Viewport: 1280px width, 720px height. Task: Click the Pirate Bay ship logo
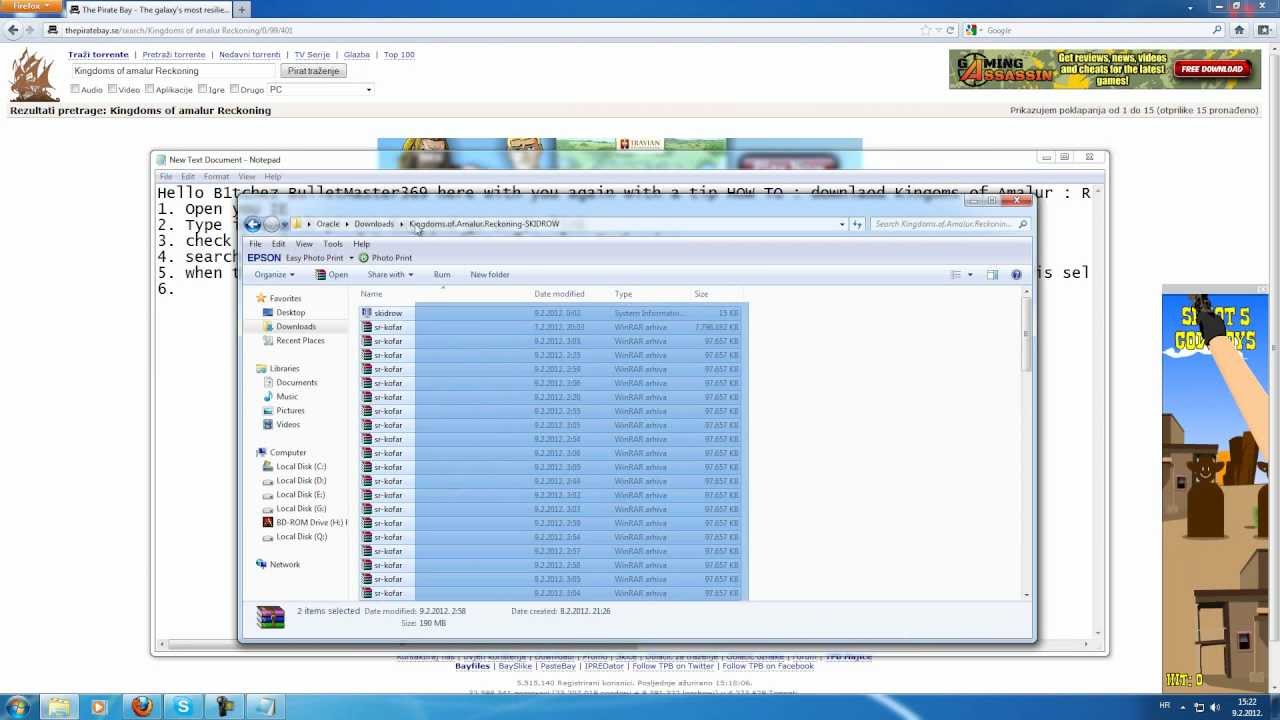(x=34, y=75)
